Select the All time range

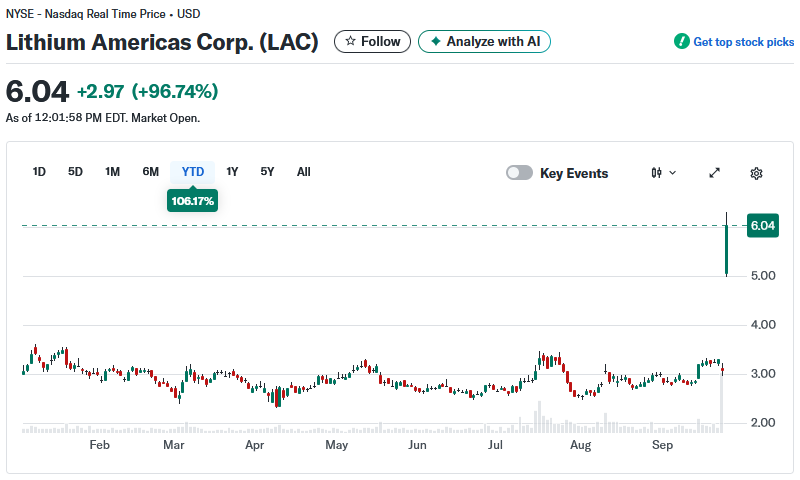[x=303, y=172]
